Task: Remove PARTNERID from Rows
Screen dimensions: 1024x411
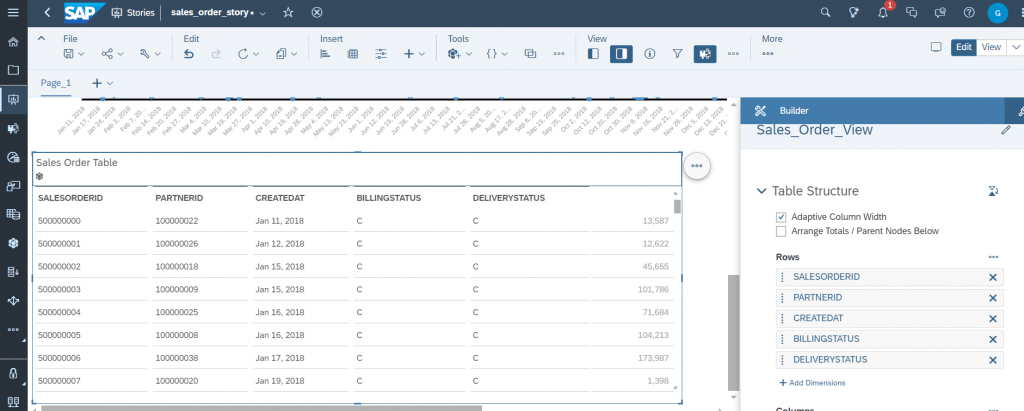Action: click(993, 298)
